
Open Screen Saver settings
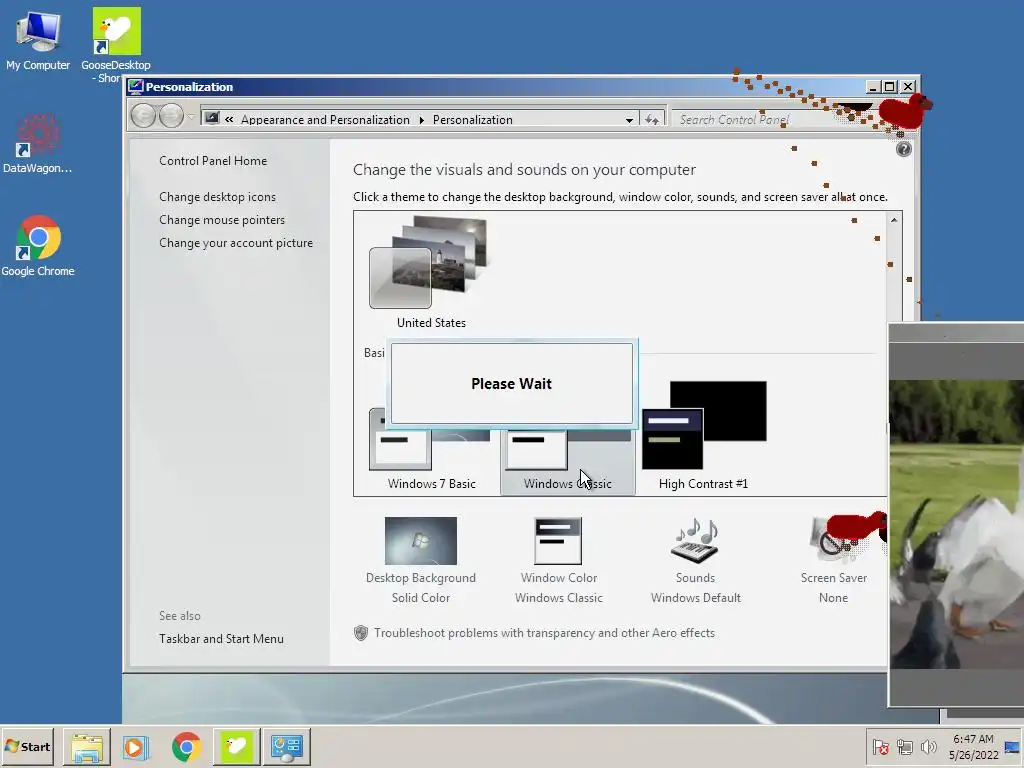point(833,560)
